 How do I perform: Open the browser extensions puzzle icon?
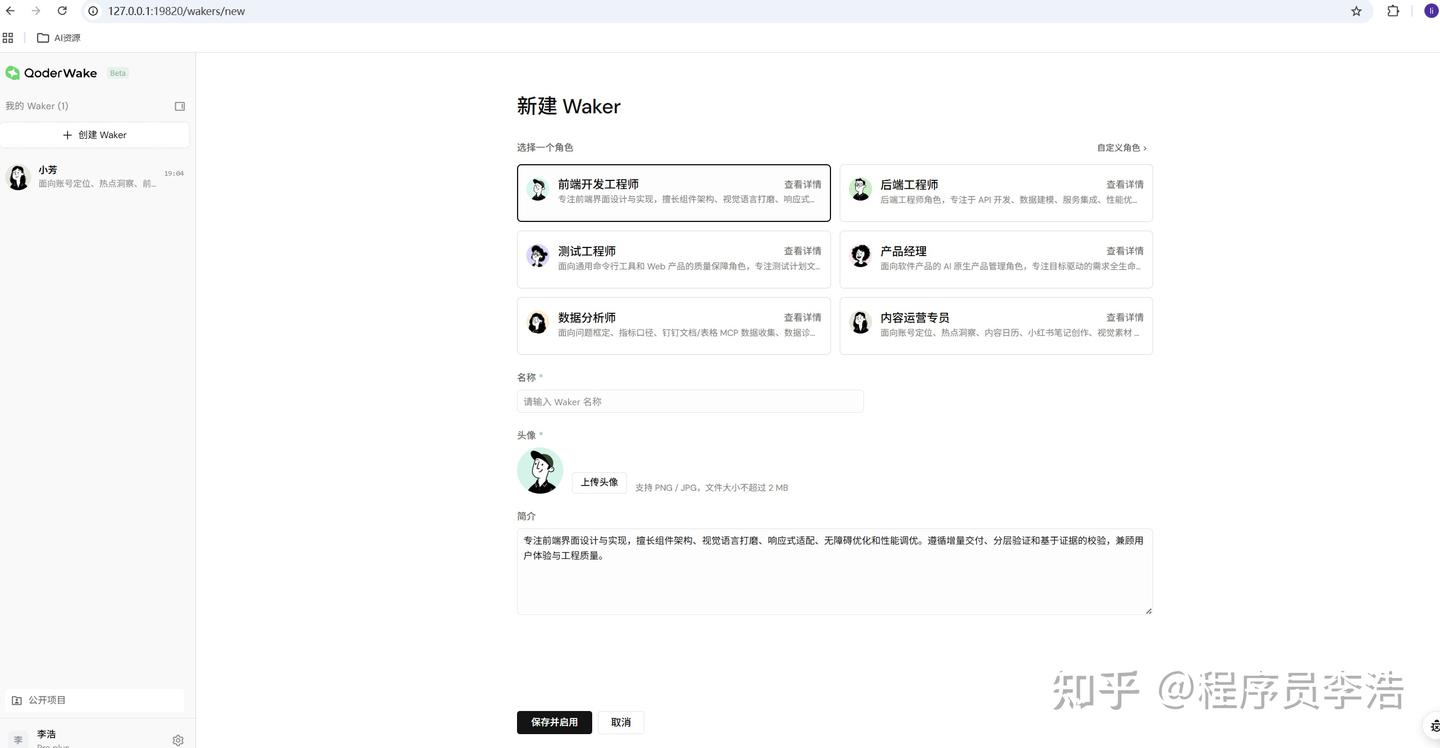pos(1393,11)
